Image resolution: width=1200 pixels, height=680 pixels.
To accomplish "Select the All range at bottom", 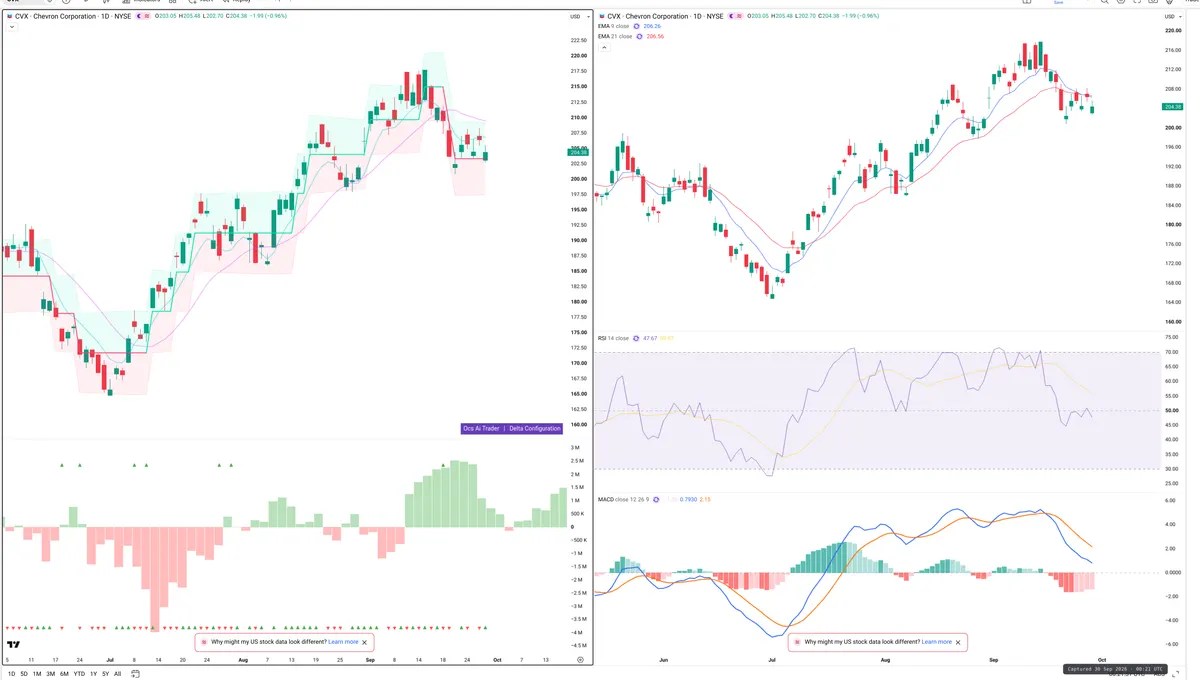I will 117,674.
